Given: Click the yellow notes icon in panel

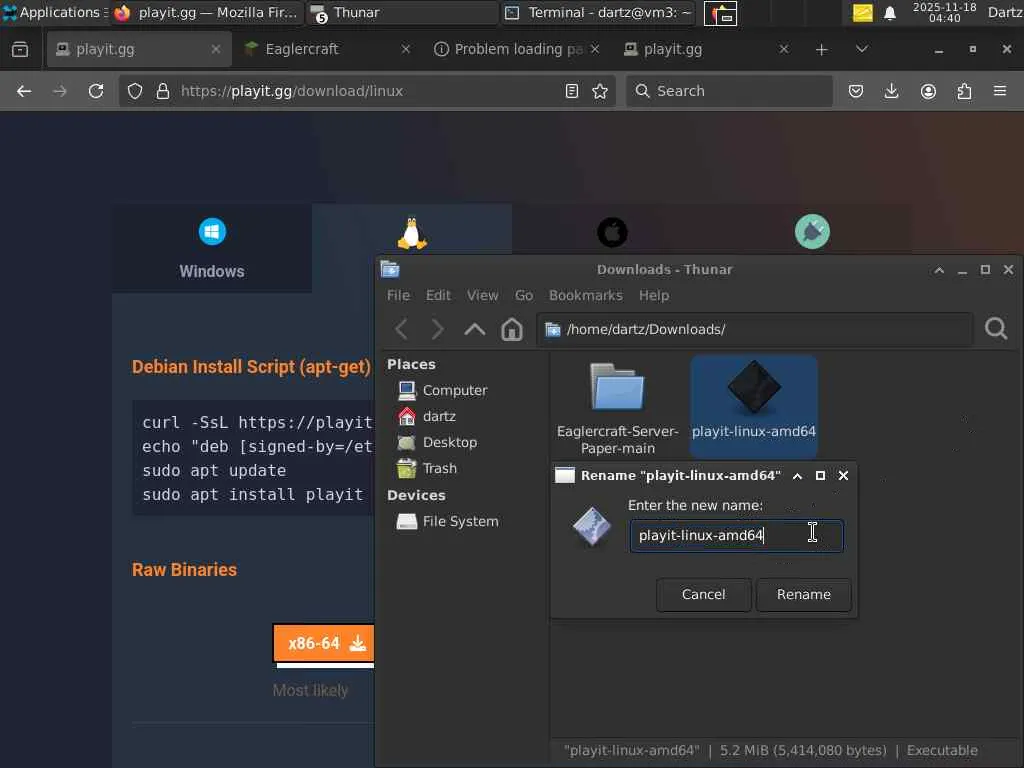Looking at the screenshot, I should click(x=863, y=13).
